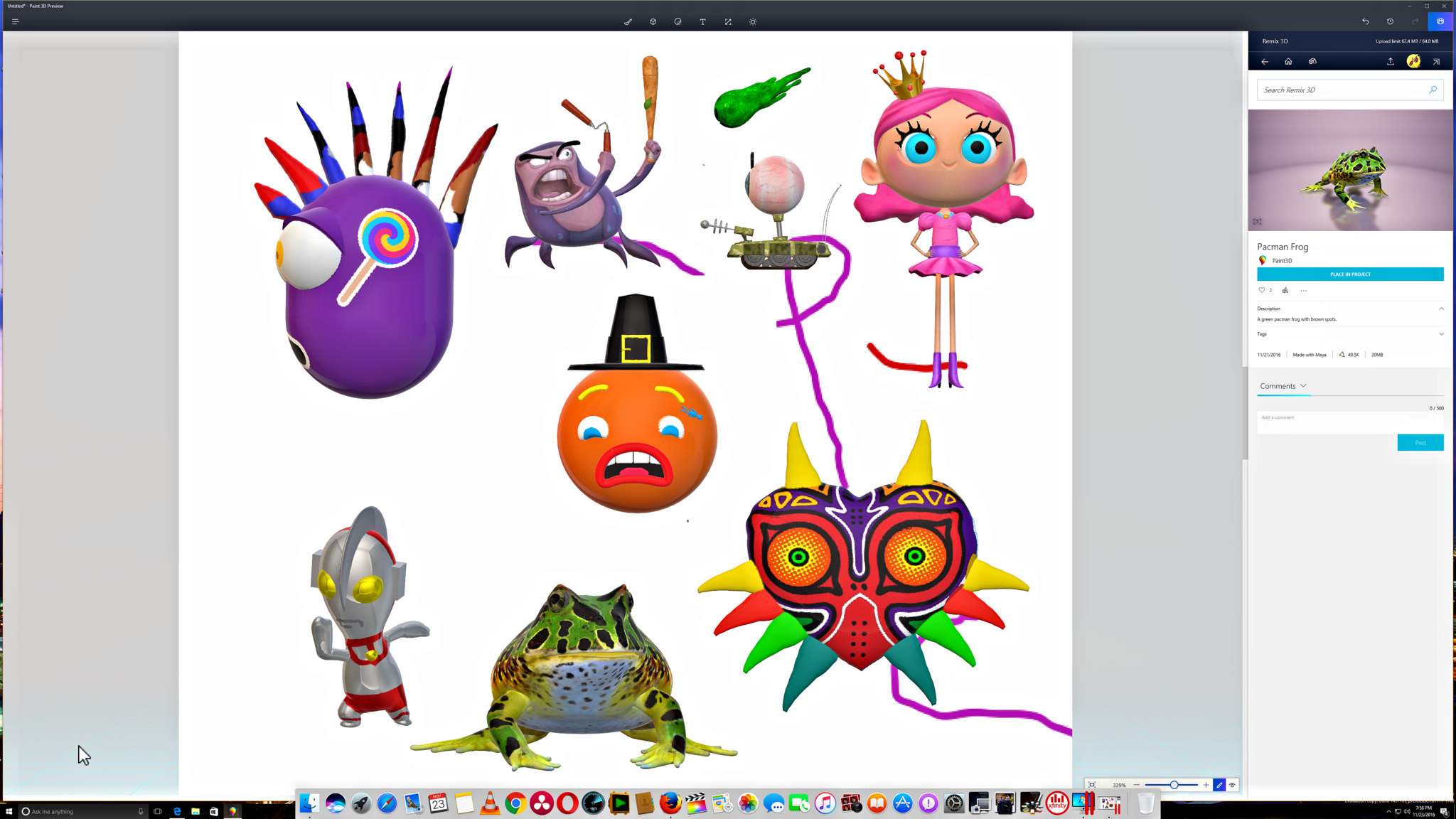Screen dimensions: 1456x819
Task: Open the Comments dropdown
Action: click(x=1303, y=385)
